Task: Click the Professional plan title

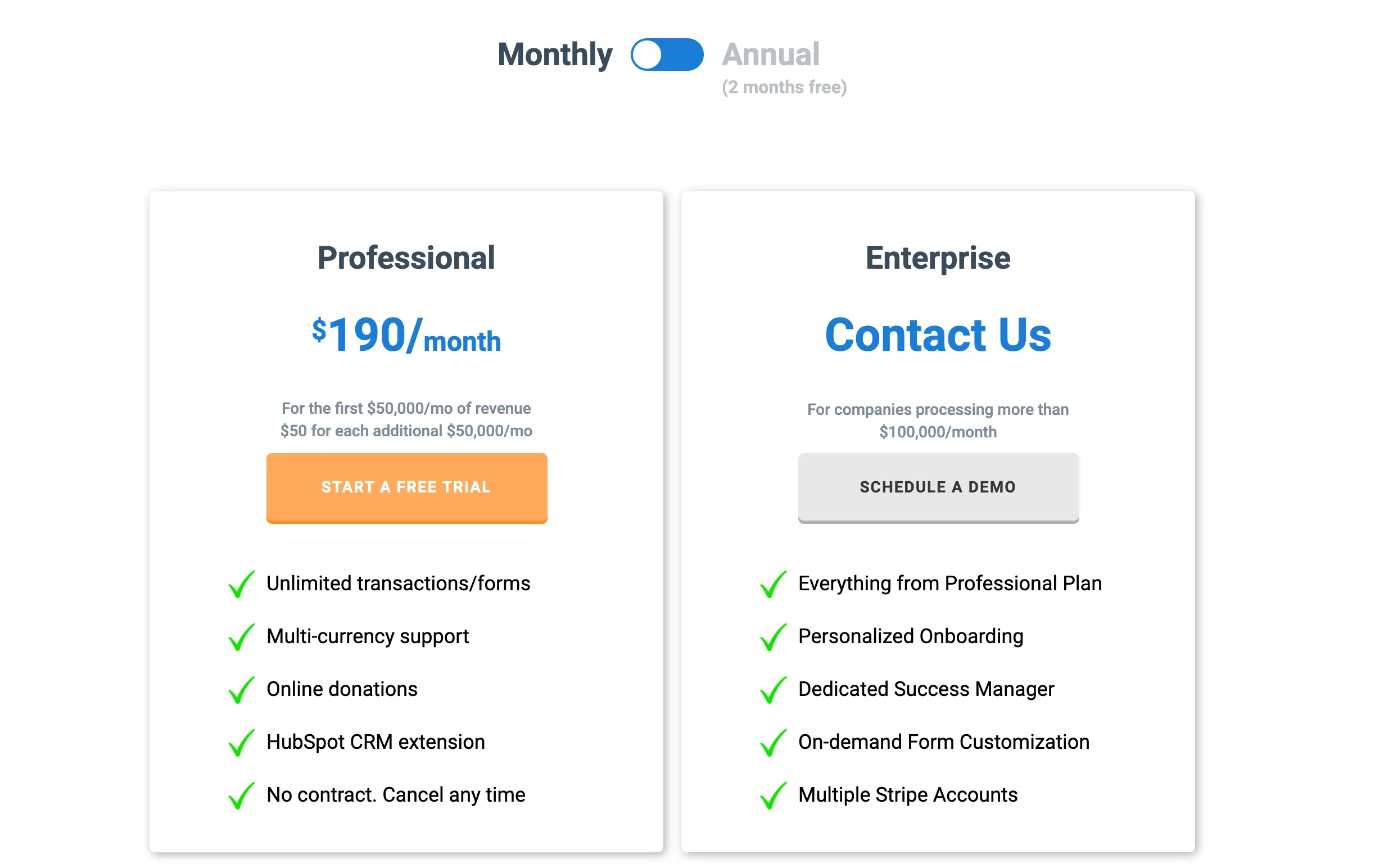Action: click(x=406, y=258)
